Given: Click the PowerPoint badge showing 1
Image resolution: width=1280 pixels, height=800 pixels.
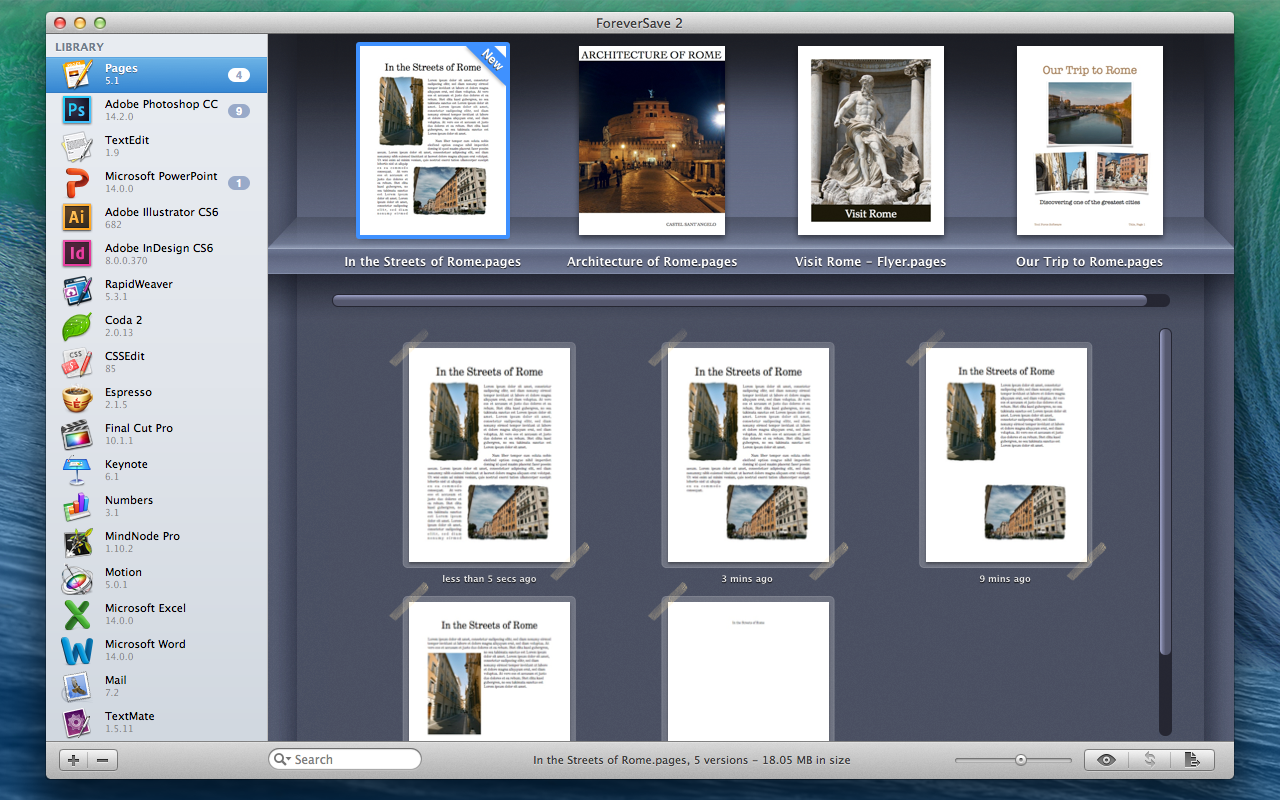Looking at the screenshot, I should point(238,183).
